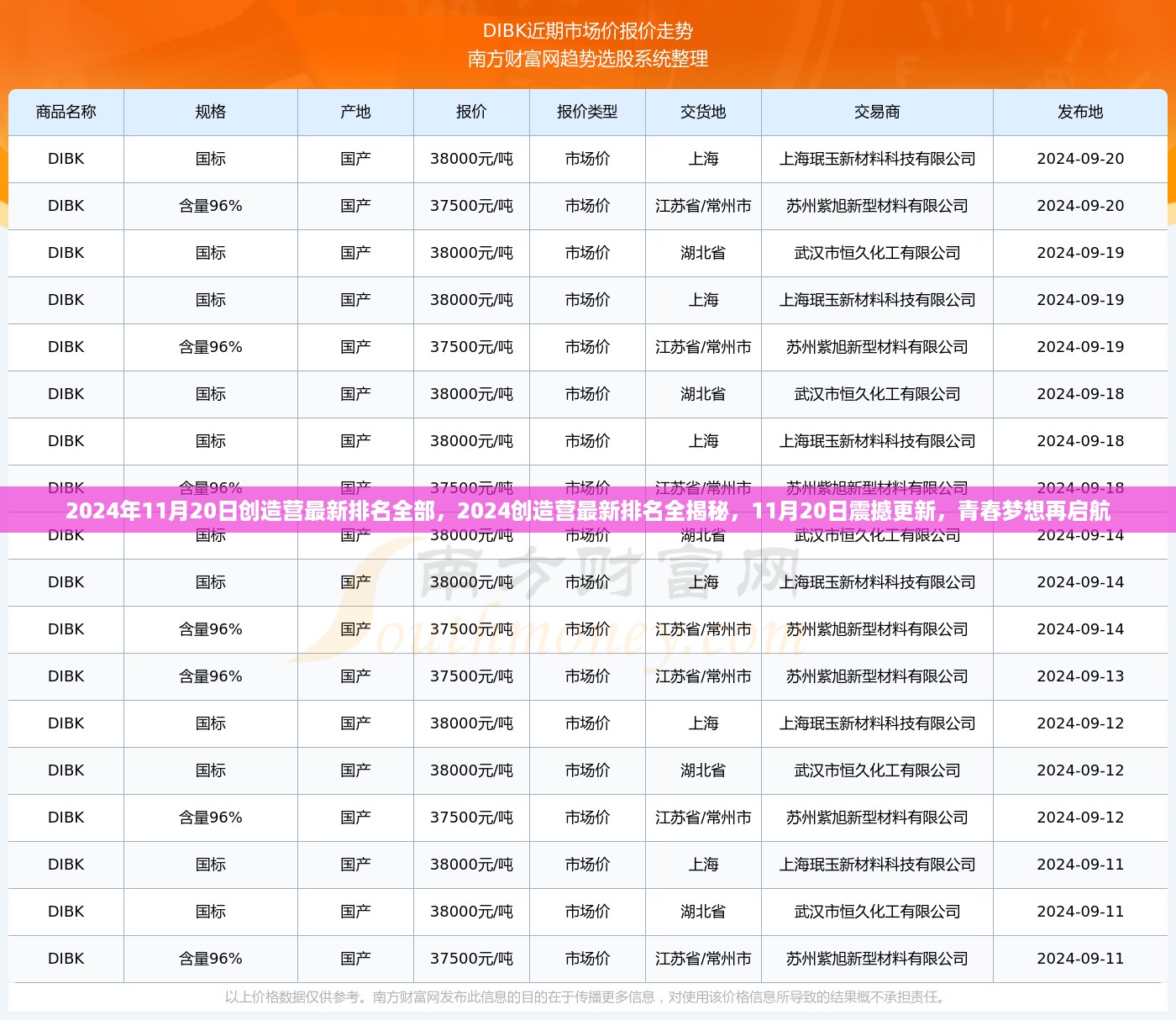Click 含量96% in the 2024-09-13 row
This screenshot has width=1176, height=1020.
[x=211, y=676]
